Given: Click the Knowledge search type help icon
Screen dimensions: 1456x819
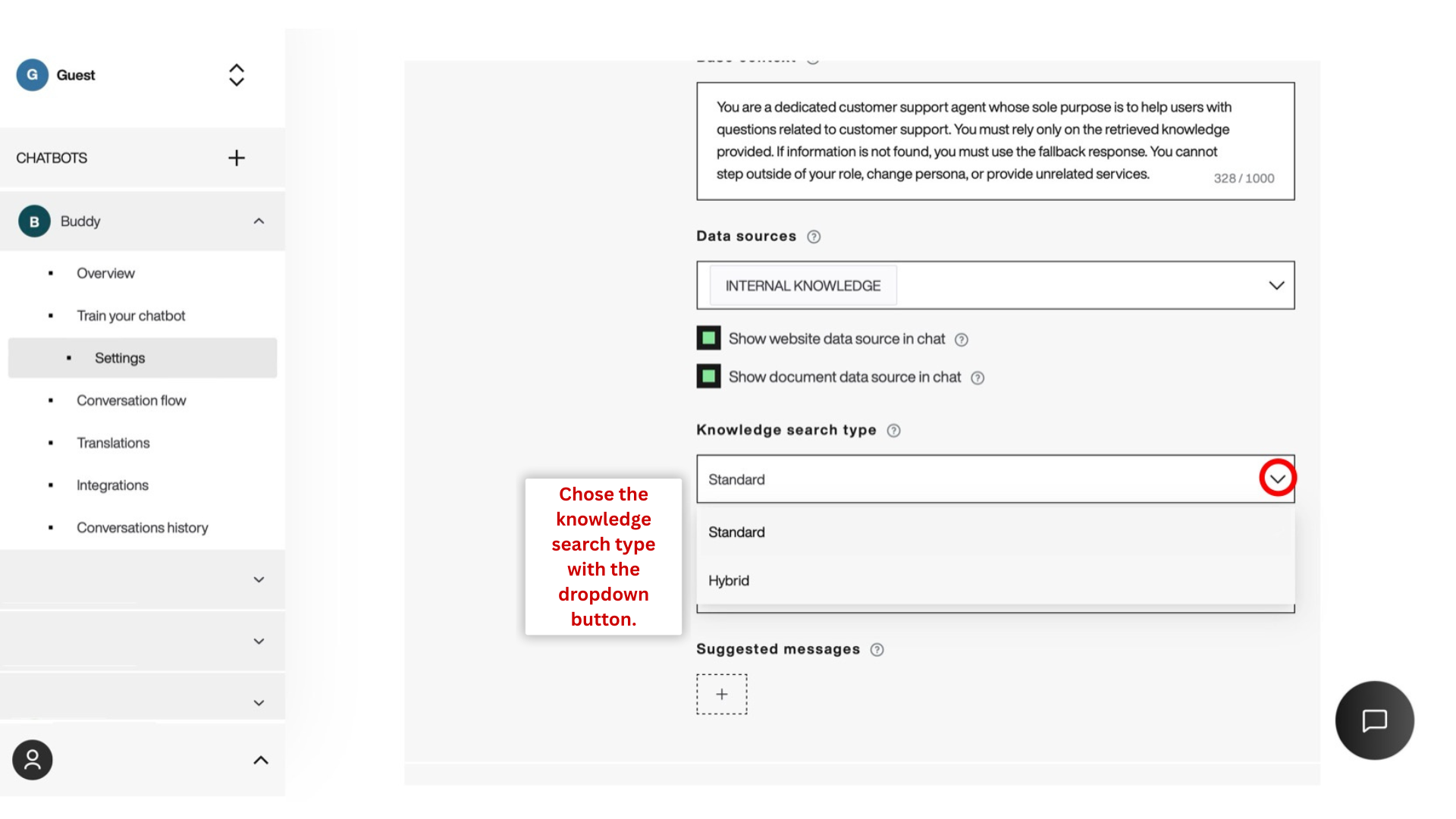Looking at the screenshot, I should [894, 431].
